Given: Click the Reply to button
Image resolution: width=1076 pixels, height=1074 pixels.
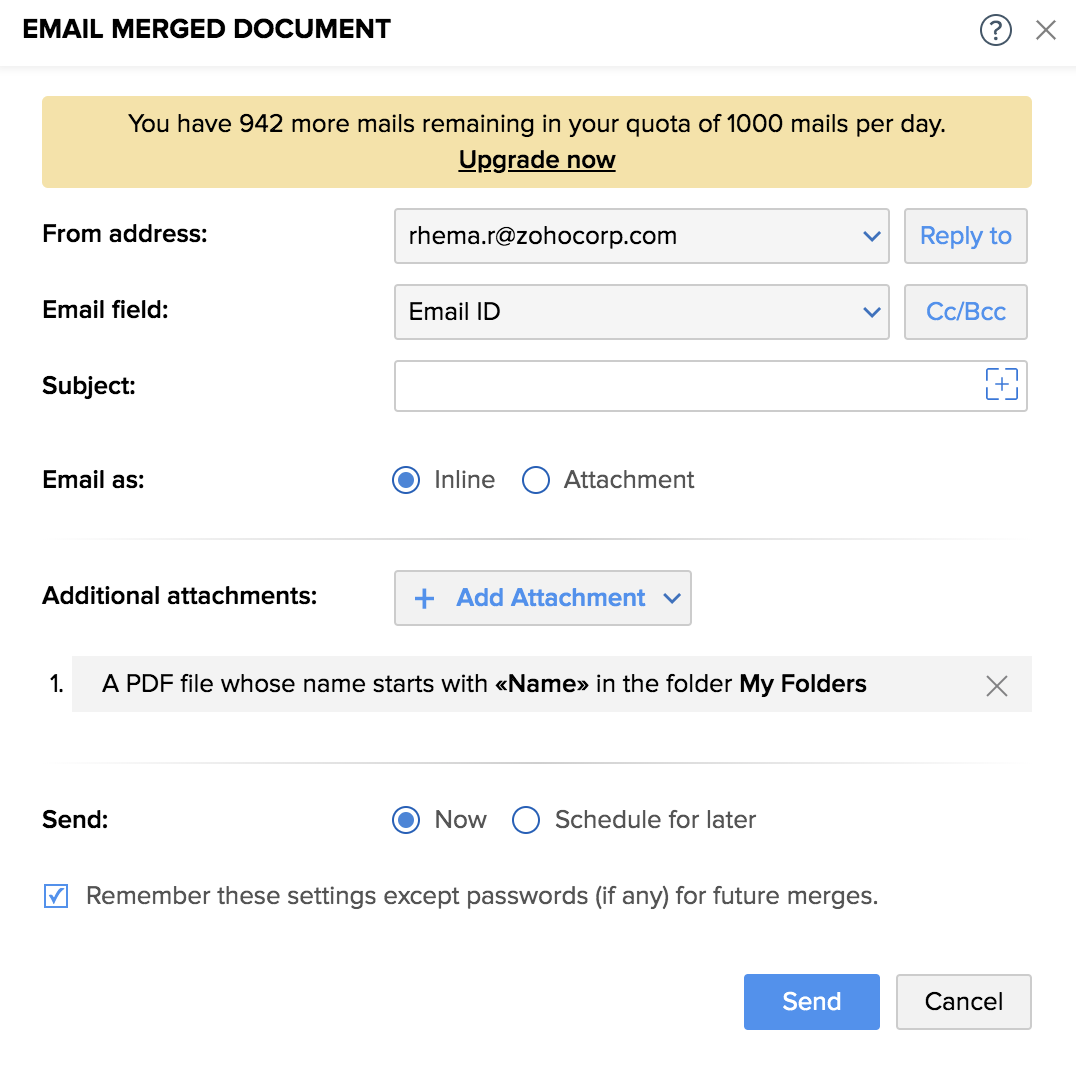Looking at the screenshot, I should coord(965,236).
